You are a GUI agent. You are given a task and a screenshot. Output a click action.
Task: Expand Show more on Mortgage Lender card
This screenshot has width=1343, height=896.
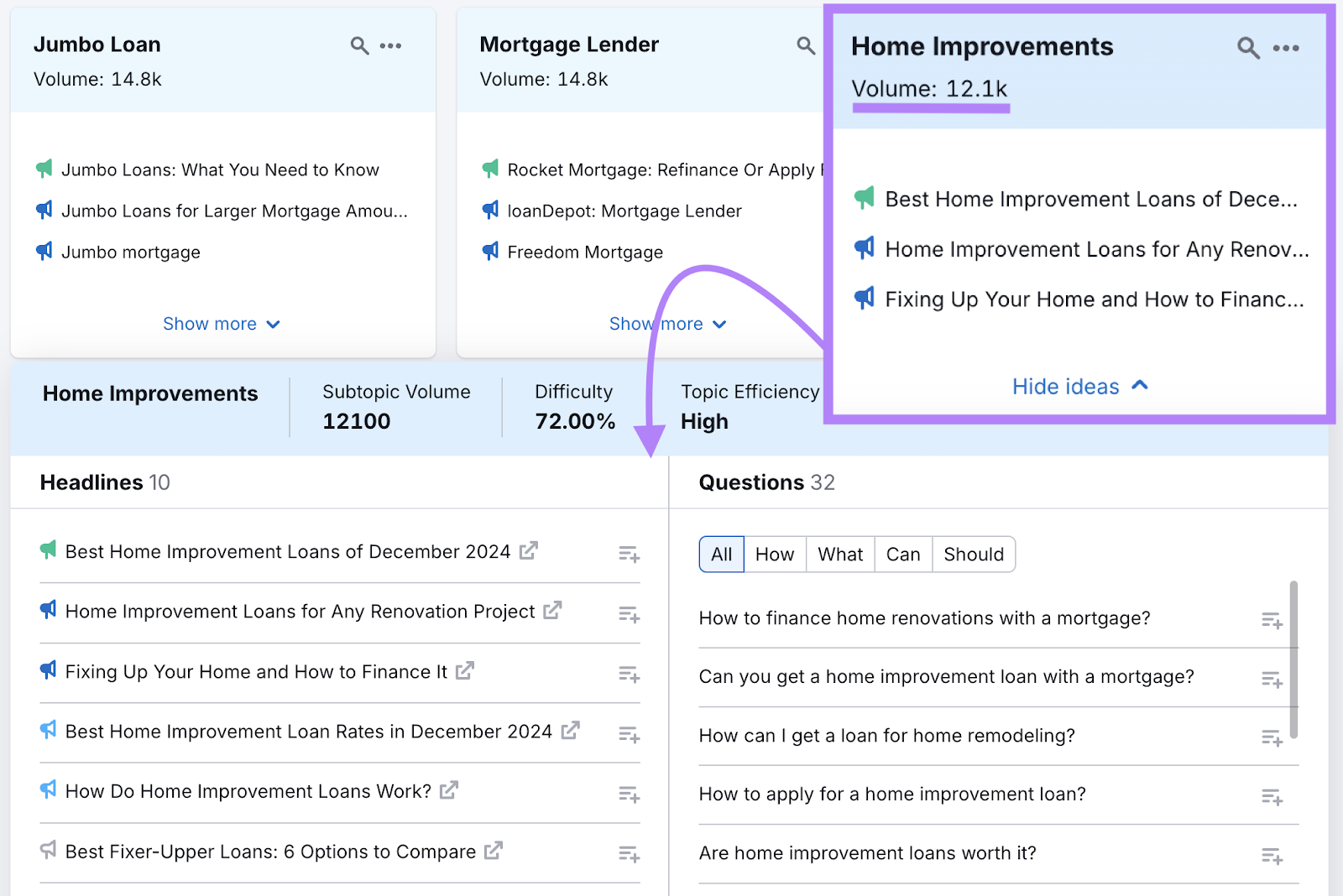pyautogui.click(x=668, y=324)
